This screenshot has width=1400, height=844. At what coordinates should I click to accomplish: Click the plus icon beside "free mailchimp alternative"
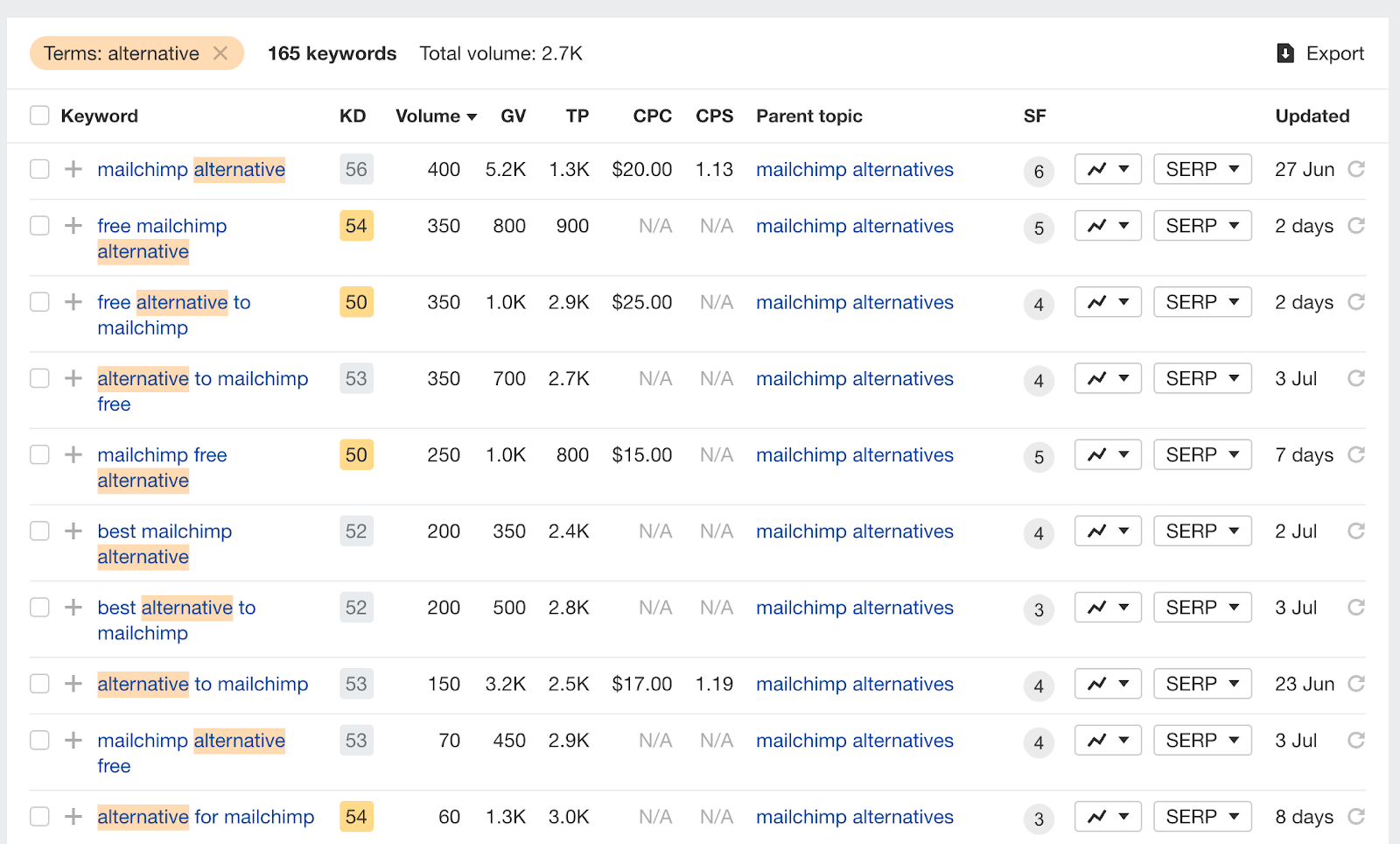tap(72, 225)
